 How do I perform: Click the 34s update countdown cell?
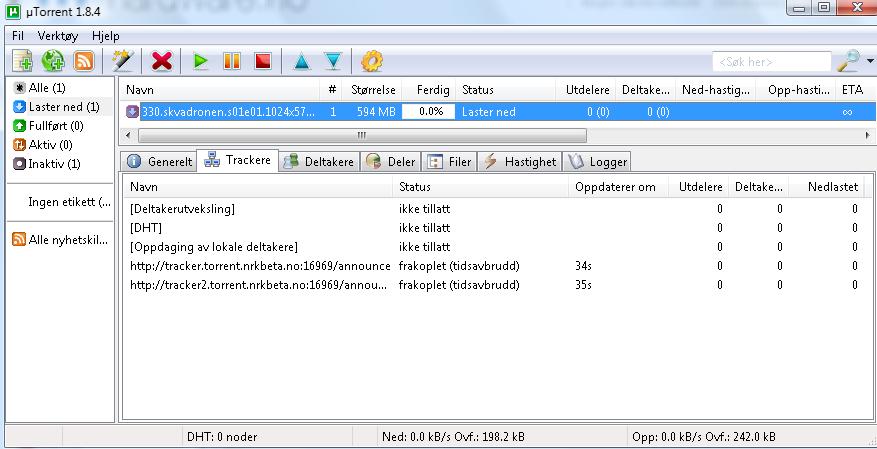(x=583, y=266)
